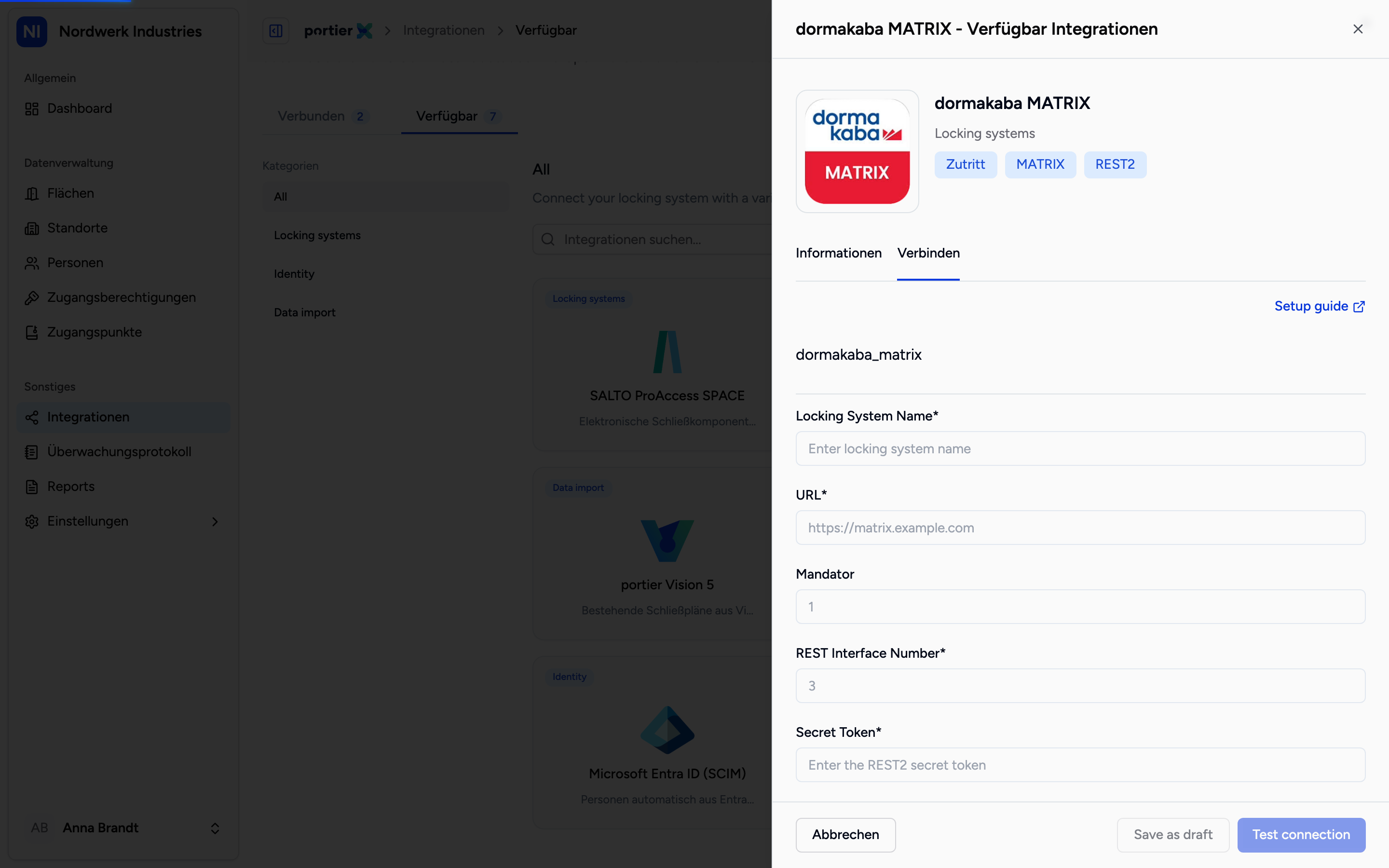Click the Abbrechen button
Viewport: 1389px width, 868px height.
[845, 835]
